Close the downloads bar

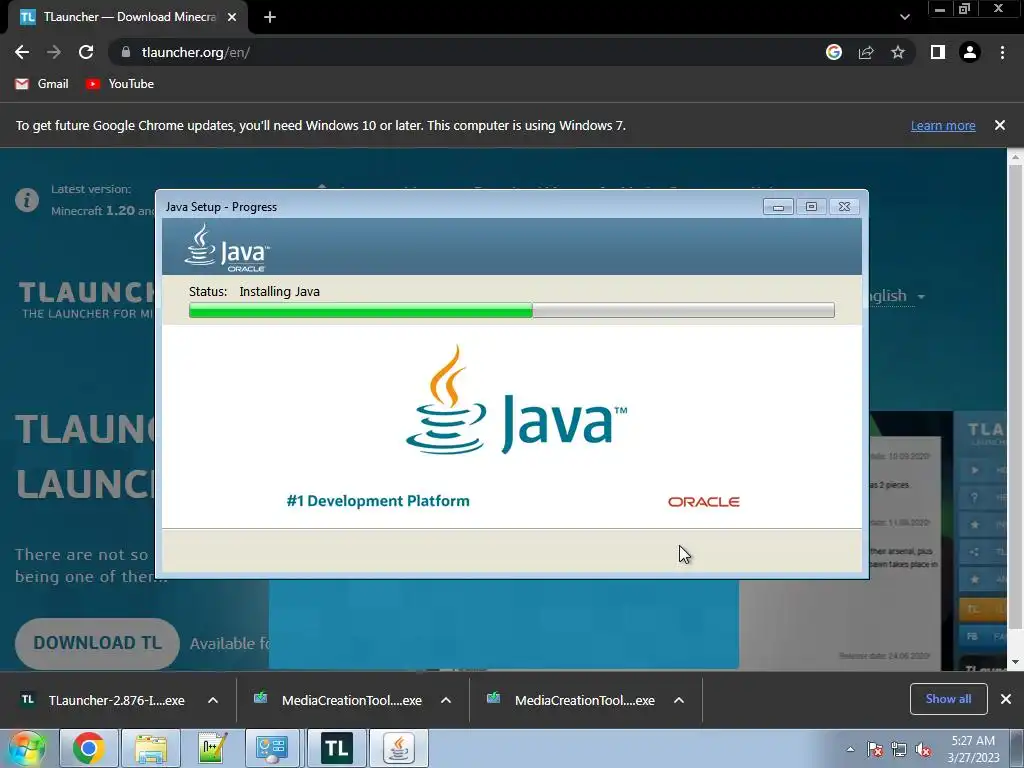[x=1006, y=699]
